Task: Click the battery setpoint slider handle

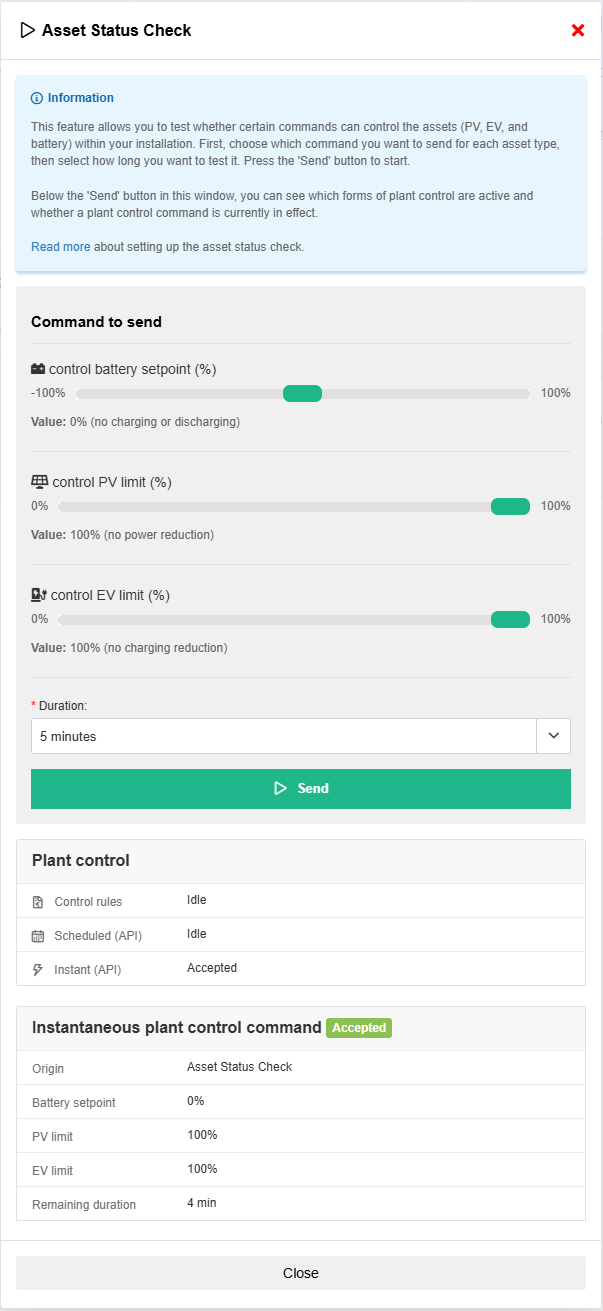Action: (x=302, y=394)
